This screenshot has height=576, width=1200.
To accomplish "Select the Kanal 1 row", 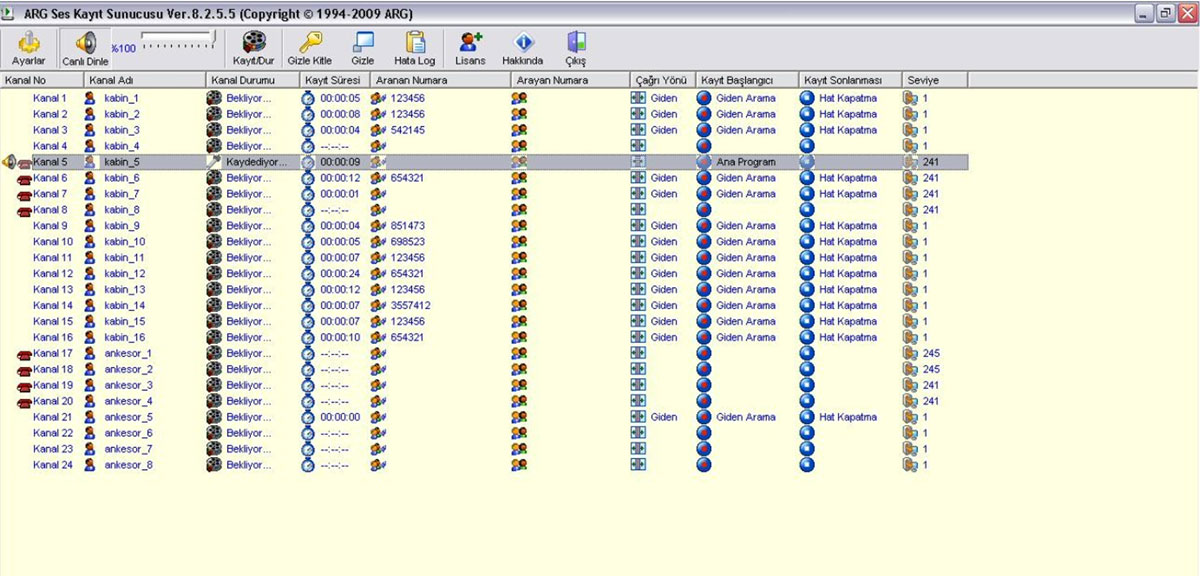I will pyautogui.click(x=50, y=98).
